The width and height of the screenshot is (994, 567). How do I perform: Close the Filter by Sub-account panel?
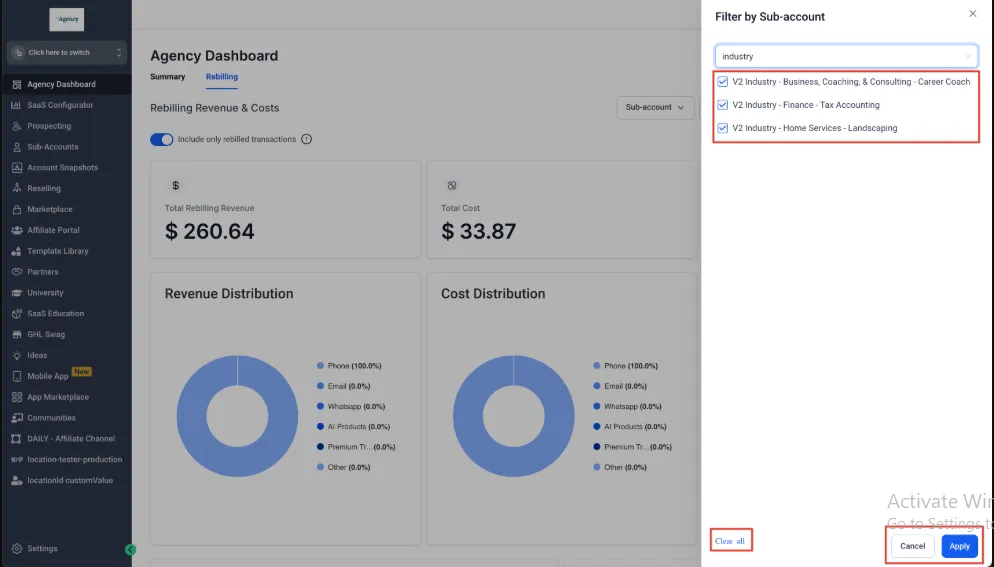(x=972, y=13)
